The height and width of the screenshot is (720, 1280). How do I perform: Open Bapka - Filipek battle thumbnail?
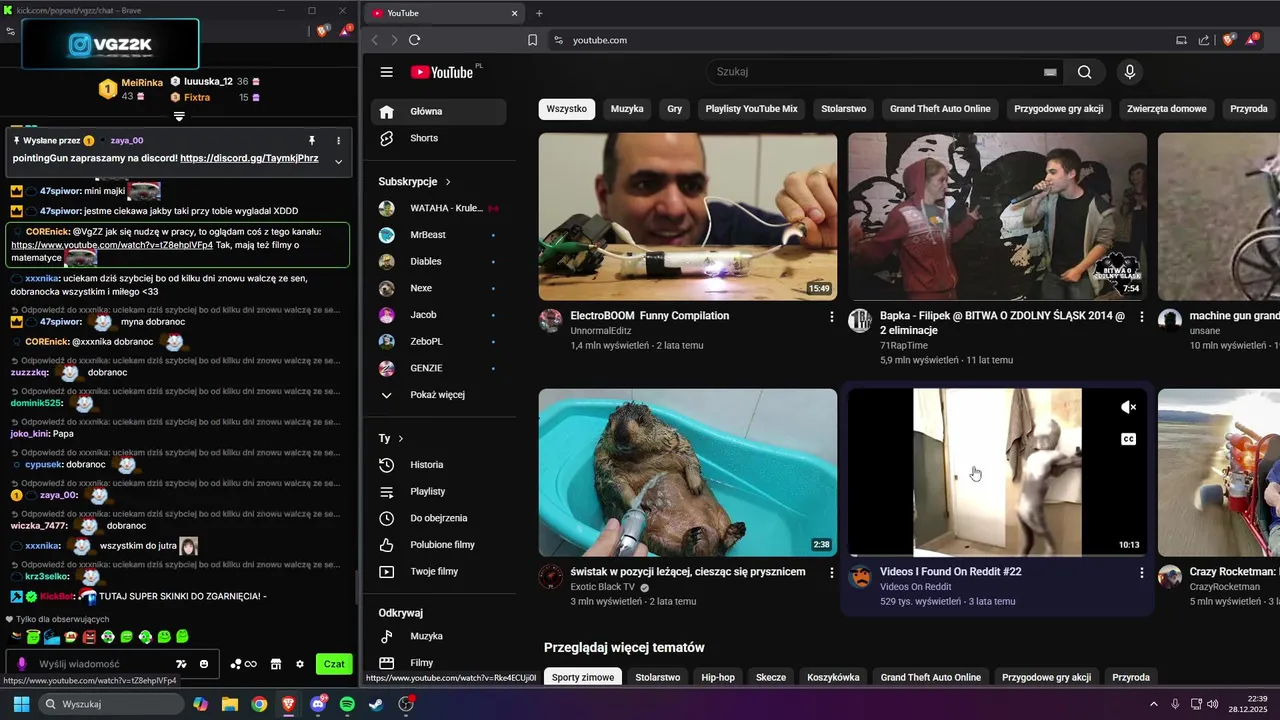997,217
